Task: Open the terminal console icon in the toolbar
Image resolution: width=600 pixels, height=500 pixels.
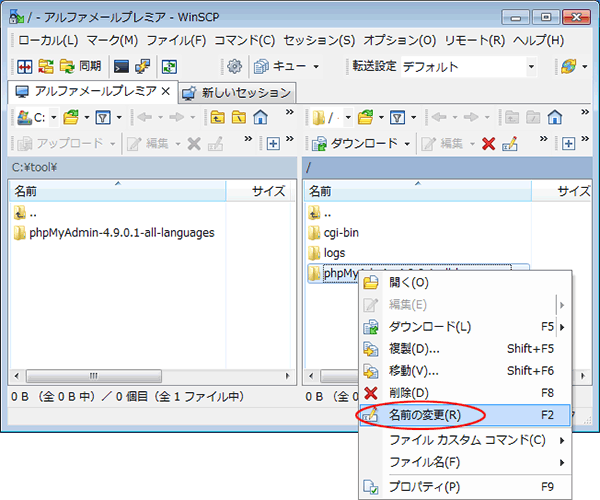Action: tap(121, 67)
